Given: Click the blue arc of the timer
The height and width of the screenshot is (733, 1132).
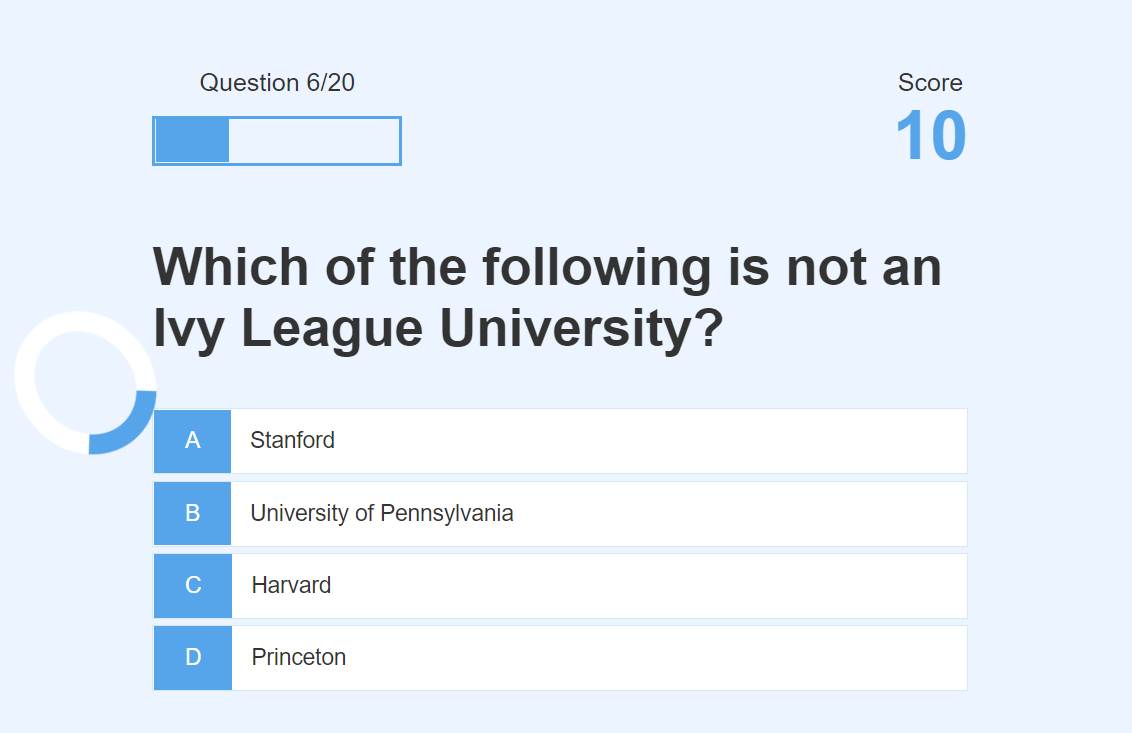Looking at the screenshot, I should (x=132, y=430).
